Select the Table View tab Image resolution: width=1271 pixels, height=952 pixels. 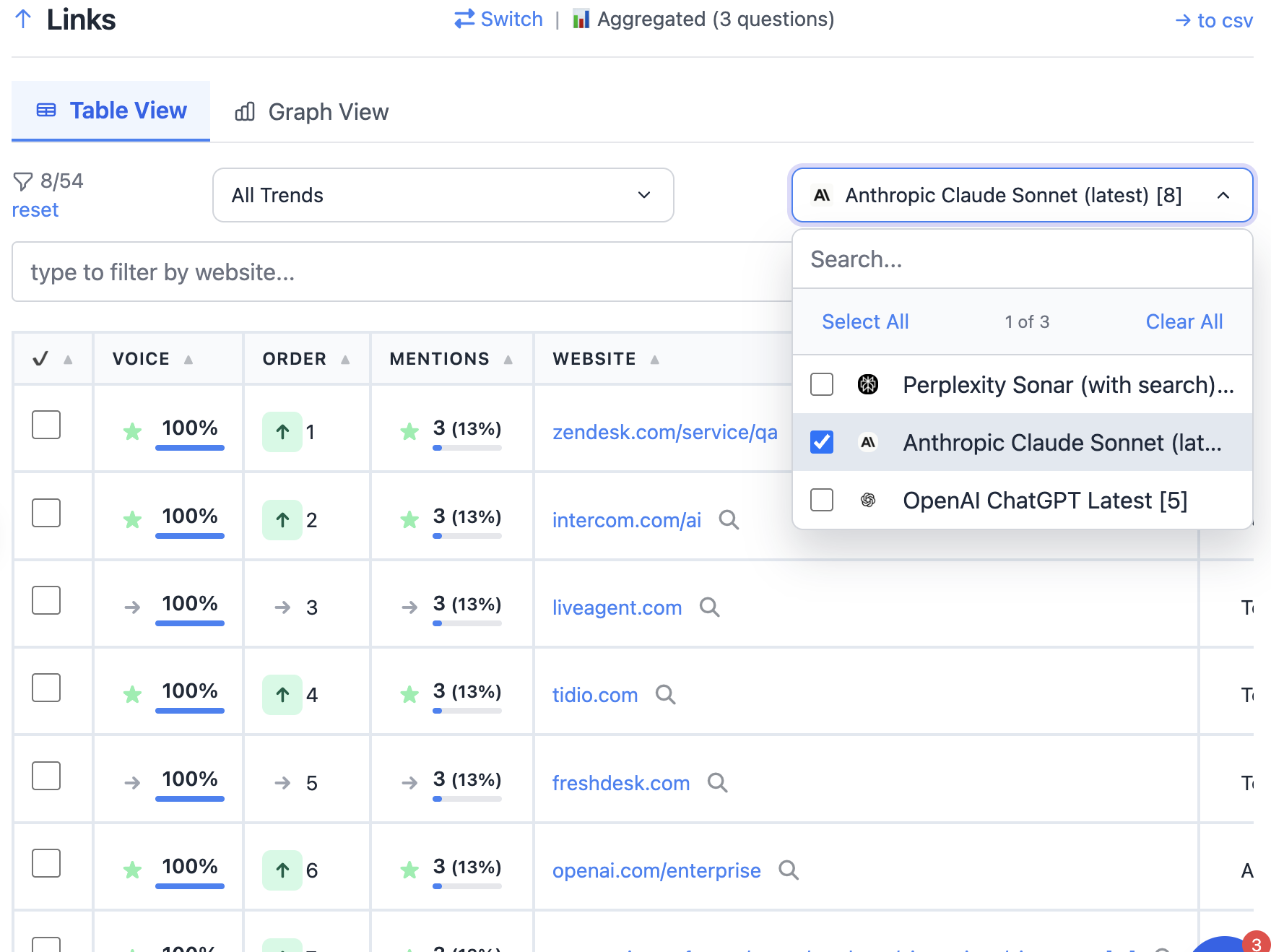tap(111, 111)
